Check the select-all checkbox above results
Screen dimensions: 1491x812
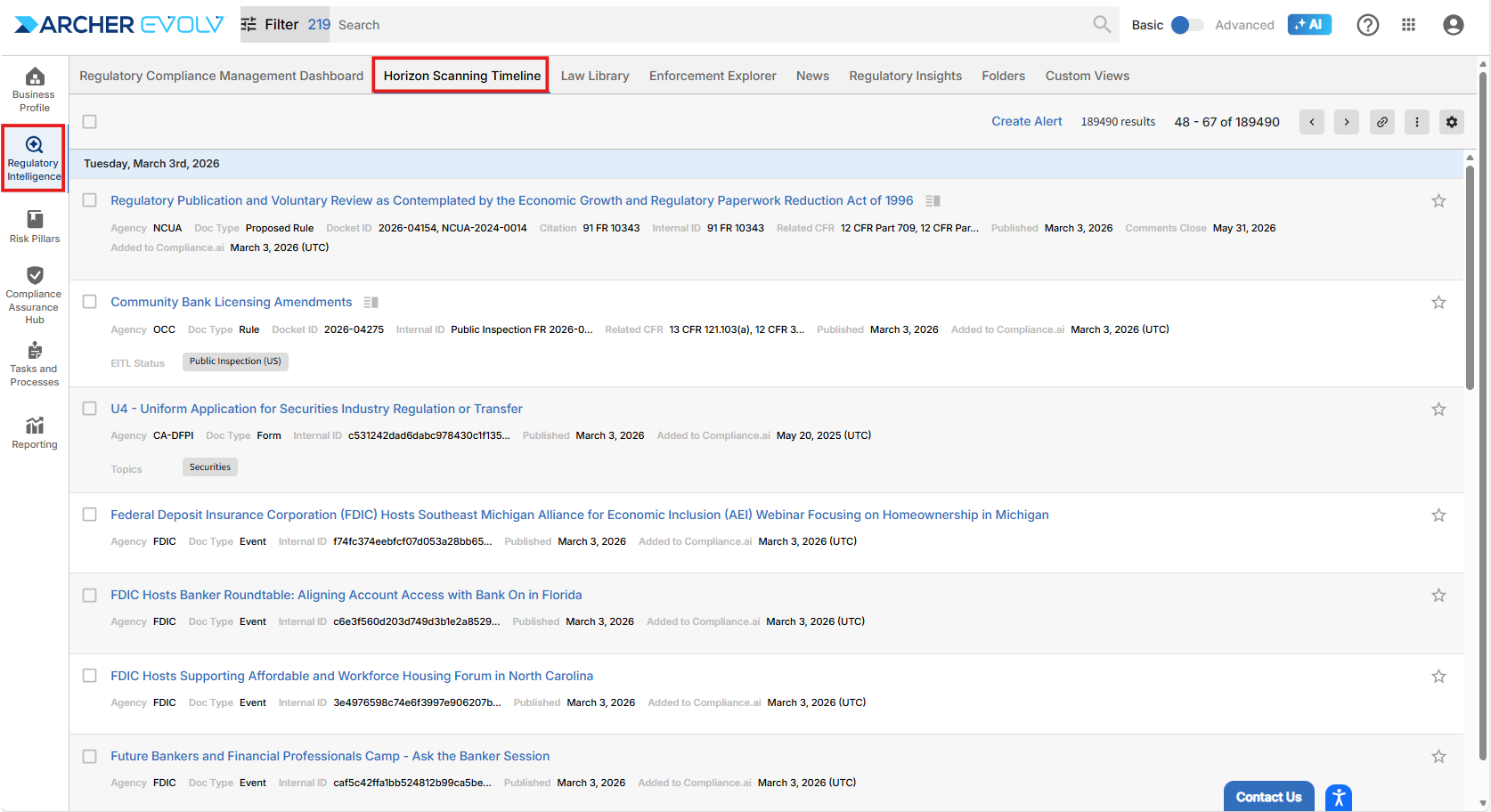[x=90, y=122]
